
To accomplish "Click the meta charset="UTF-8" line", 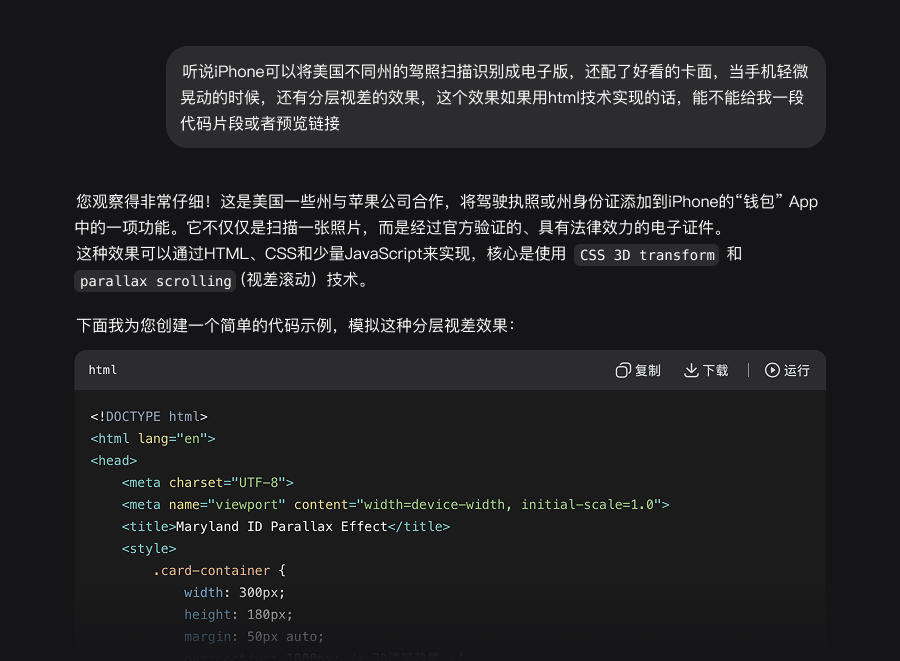I will pos(208,483).
